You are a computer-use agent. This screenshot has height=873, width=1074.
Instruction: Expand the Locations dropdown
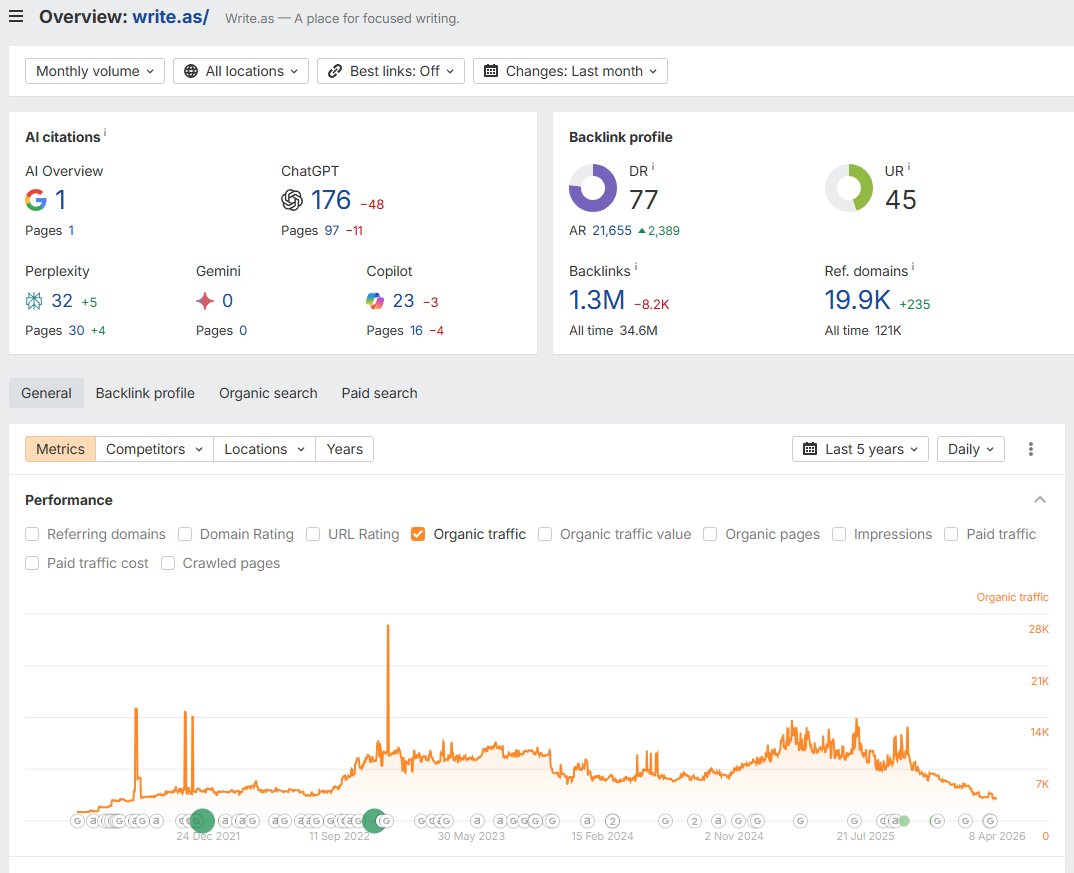point(264,449)
